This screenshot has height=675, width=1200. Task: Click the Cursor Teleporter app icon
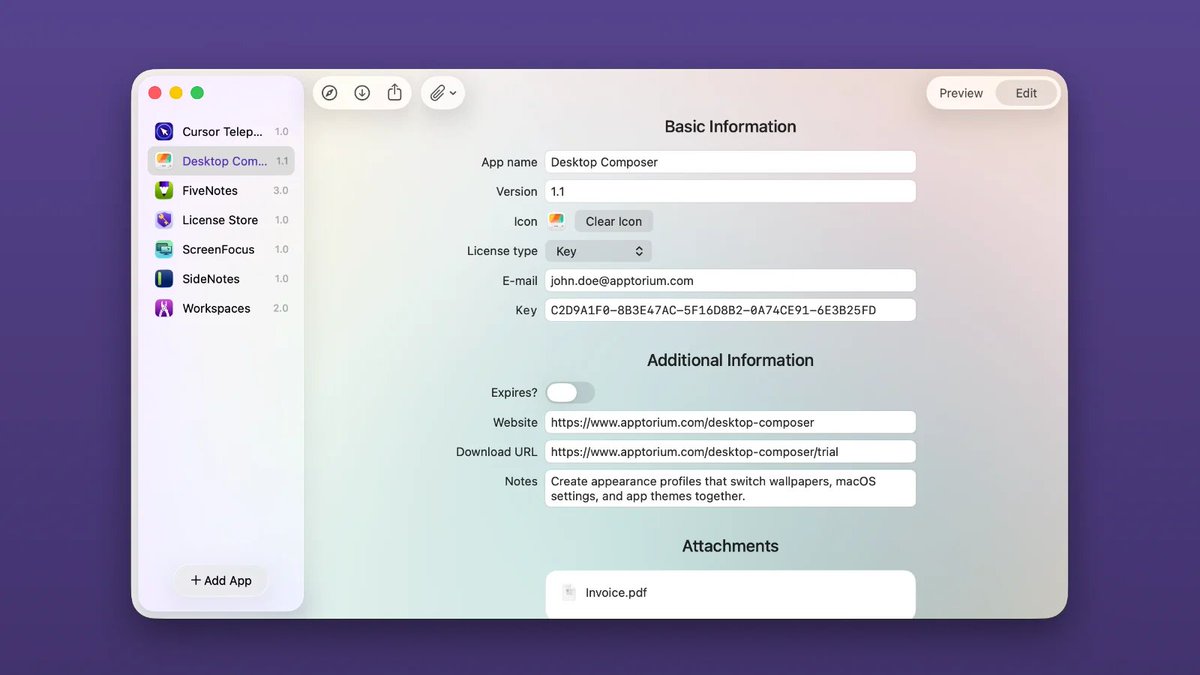(x=164, y=131)
